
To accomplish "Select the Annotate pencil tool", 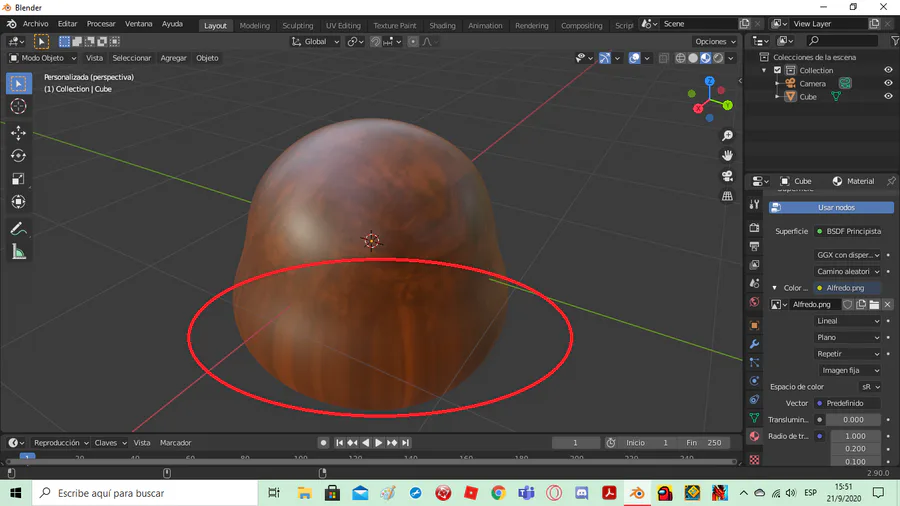I will (x=18, y=229).
